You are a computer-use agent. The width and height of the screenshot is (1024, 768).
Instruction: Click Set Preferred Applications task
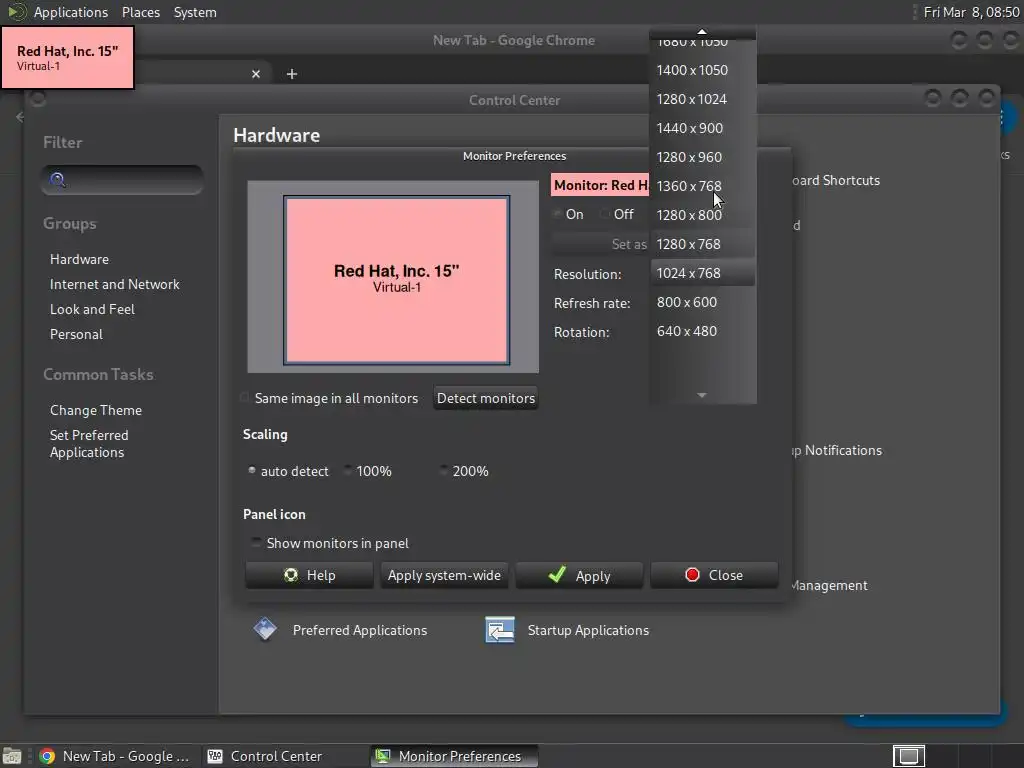[x=89, y=443]
